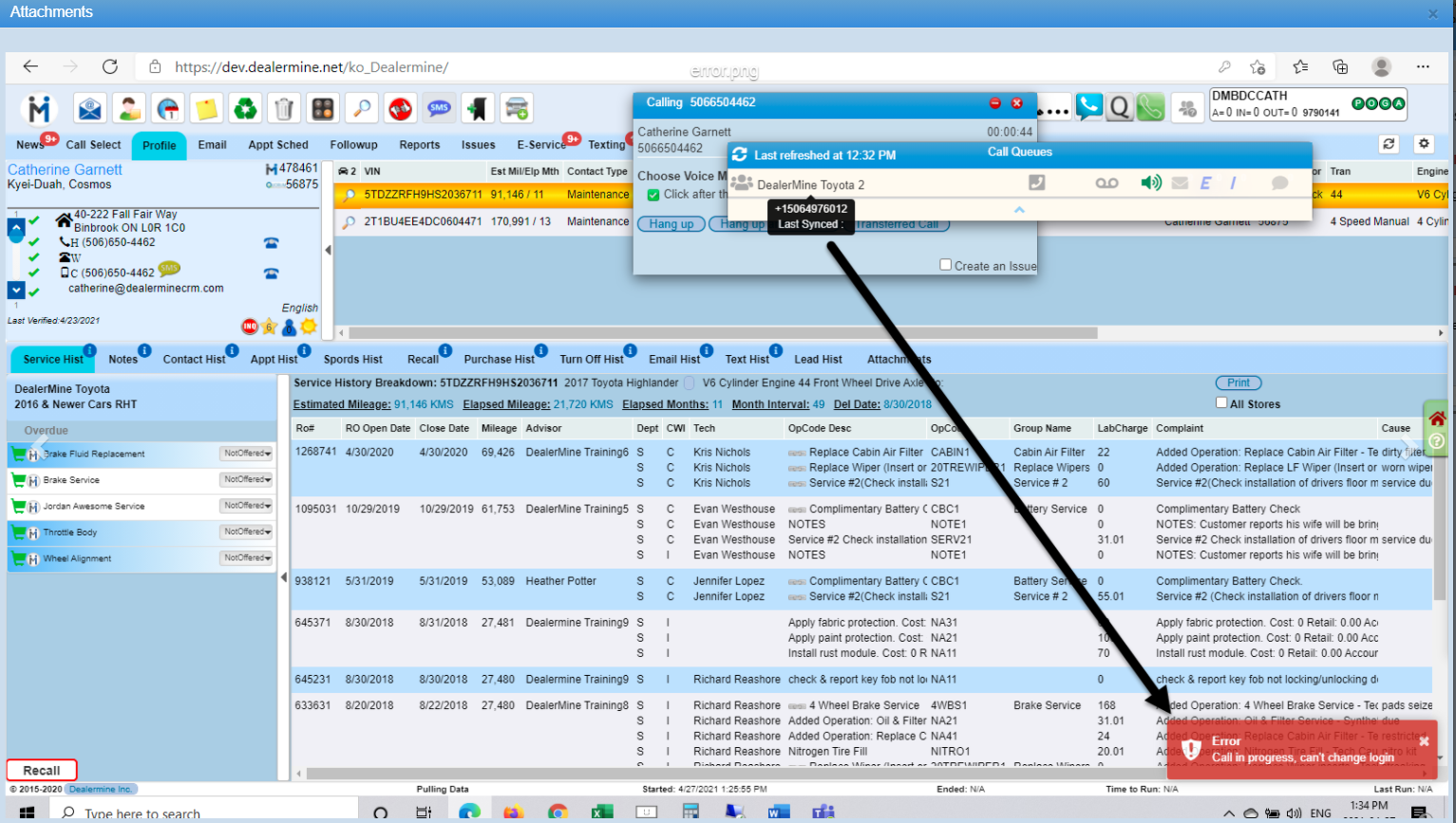Open the calculator icon in toolbar
Viewport: 1456px width, 823px height.
pyautogui.click(x=323, y=109)
